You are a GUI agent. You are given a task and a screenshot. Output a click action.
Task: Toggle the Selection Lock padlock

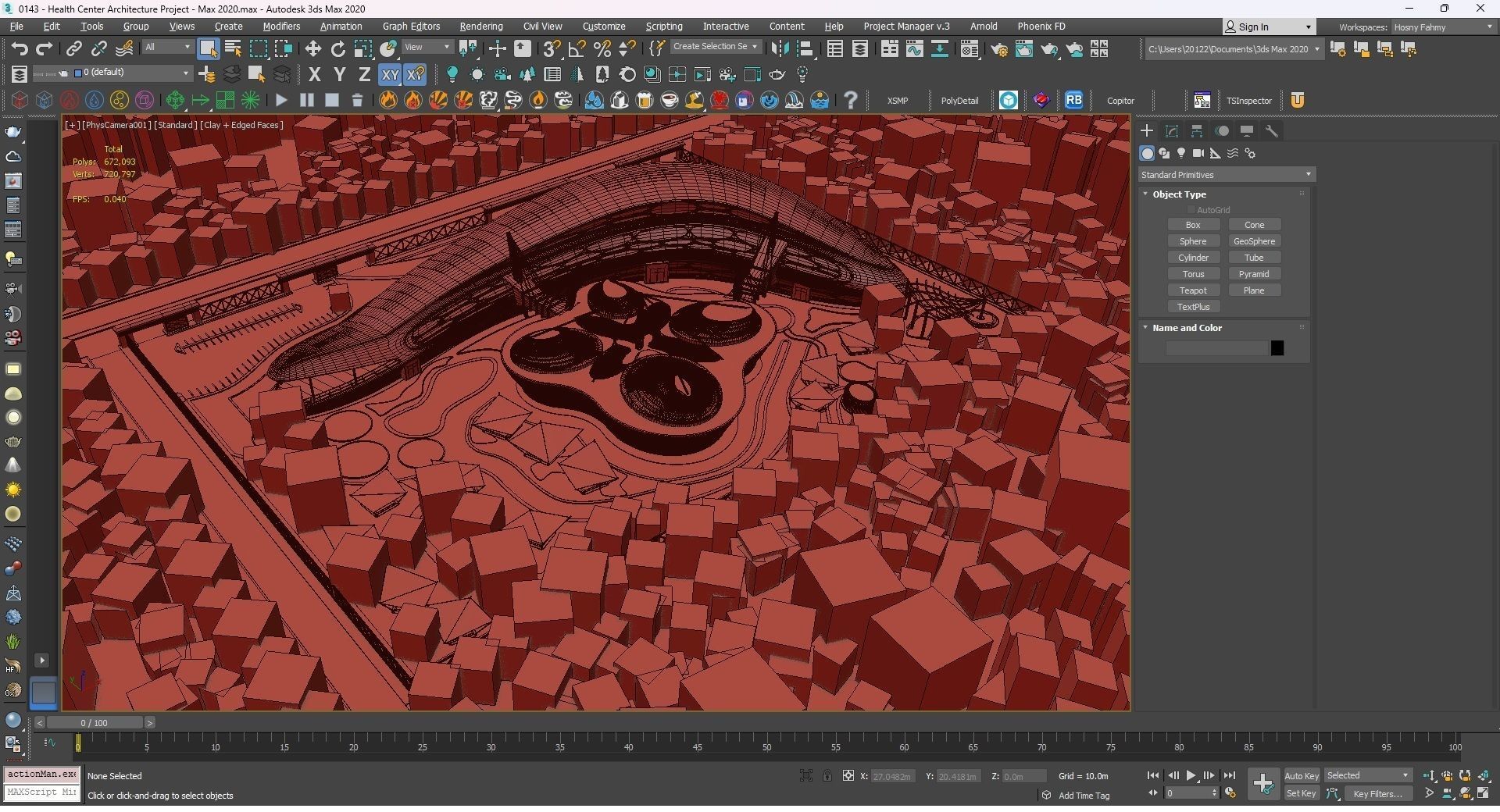827,776
